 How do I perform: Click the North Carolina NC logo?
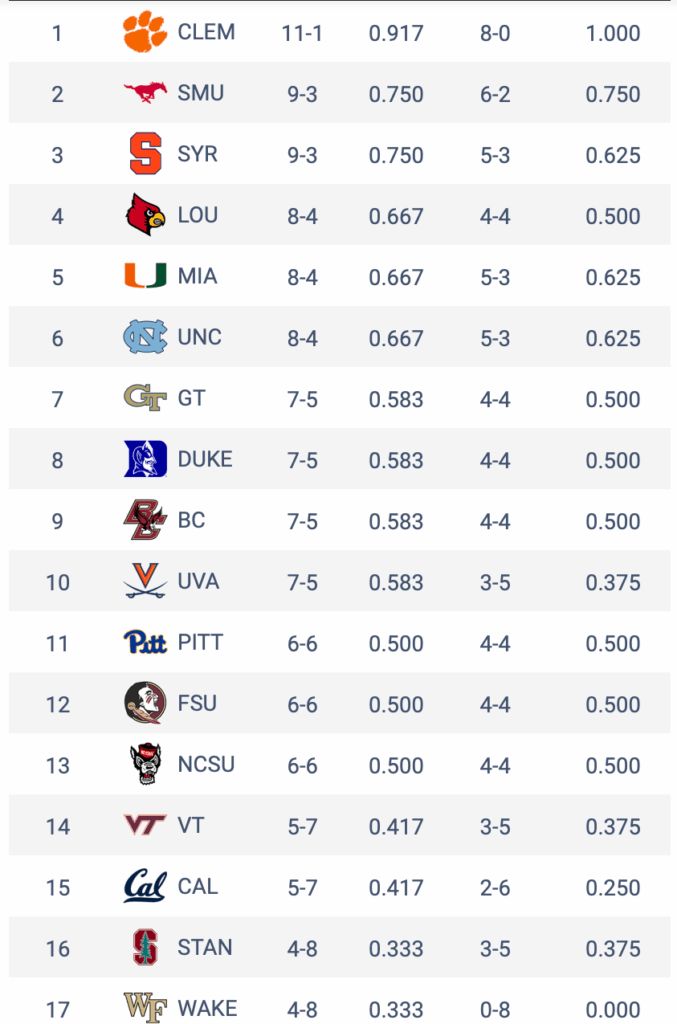[x=145, y=337]
